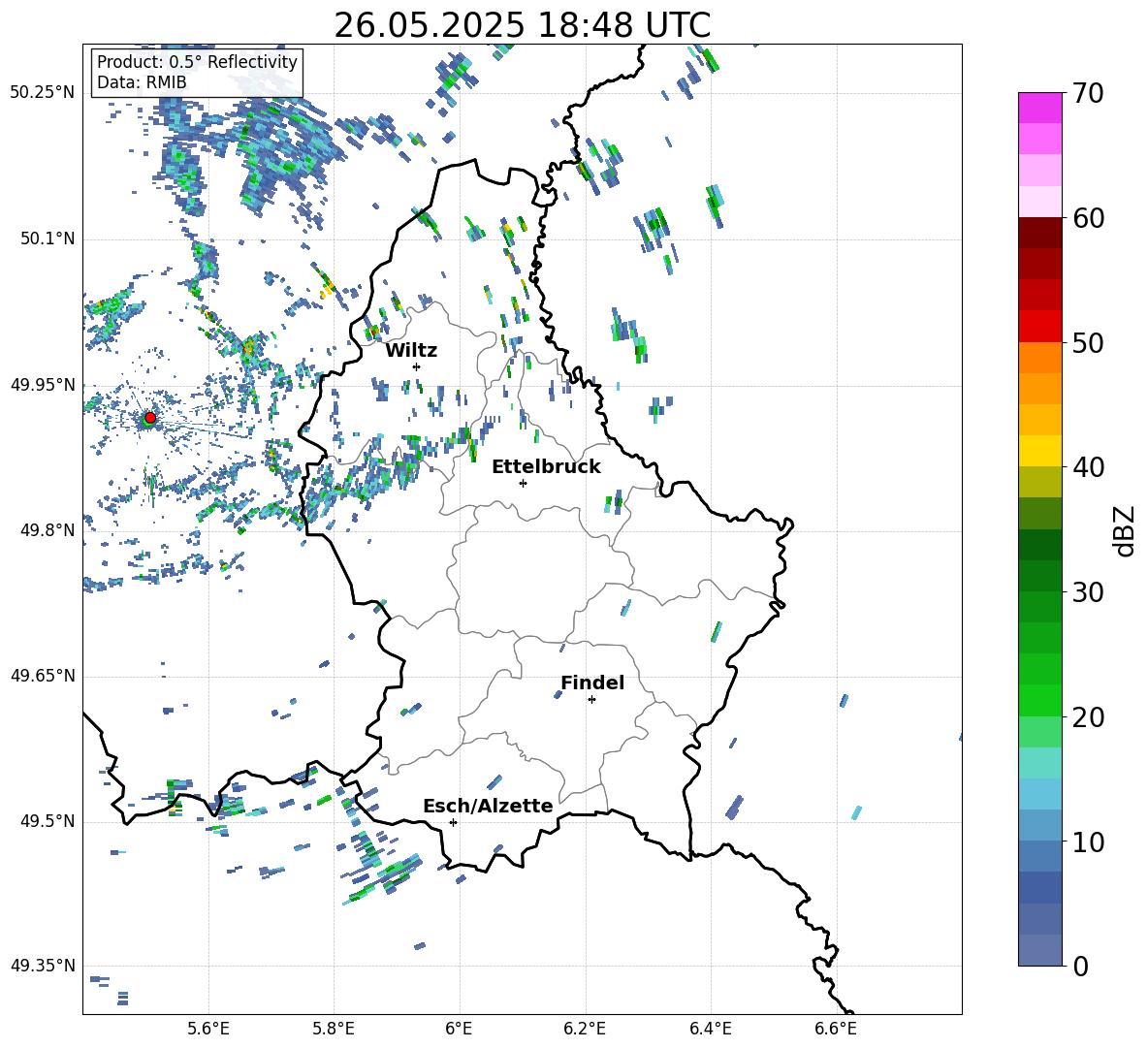
Task: Click the Esch/Alzette station cross marker
Action: 453,822
